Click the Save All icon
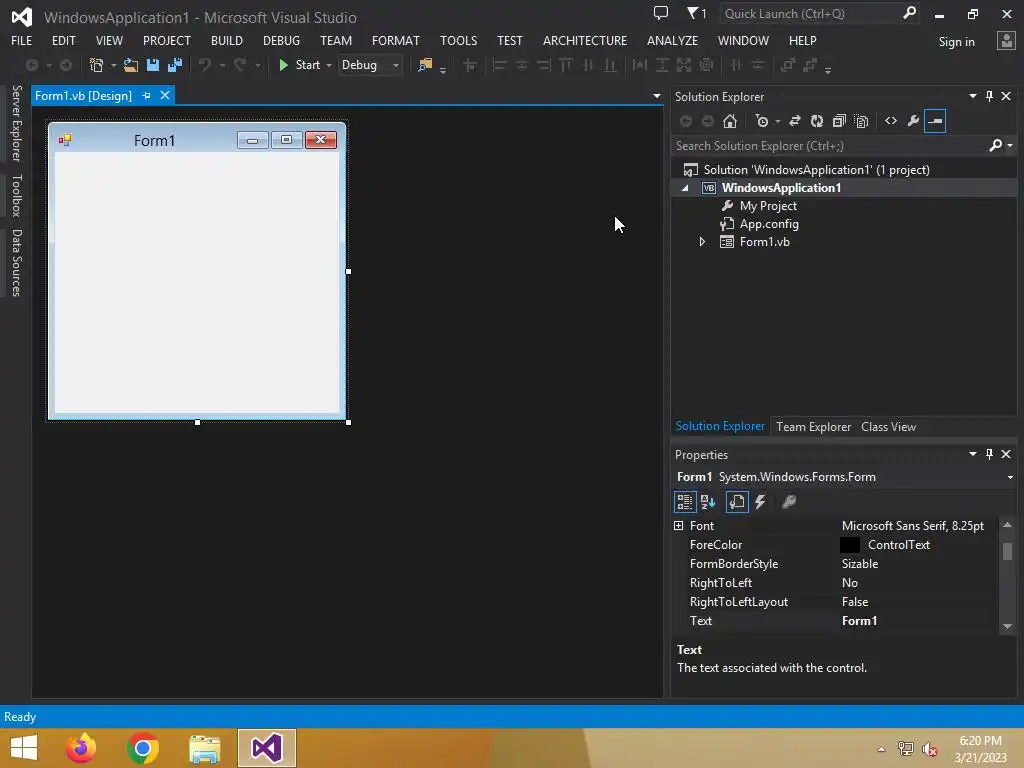Viewport: 1024px width, 768px height. point(175,65)
